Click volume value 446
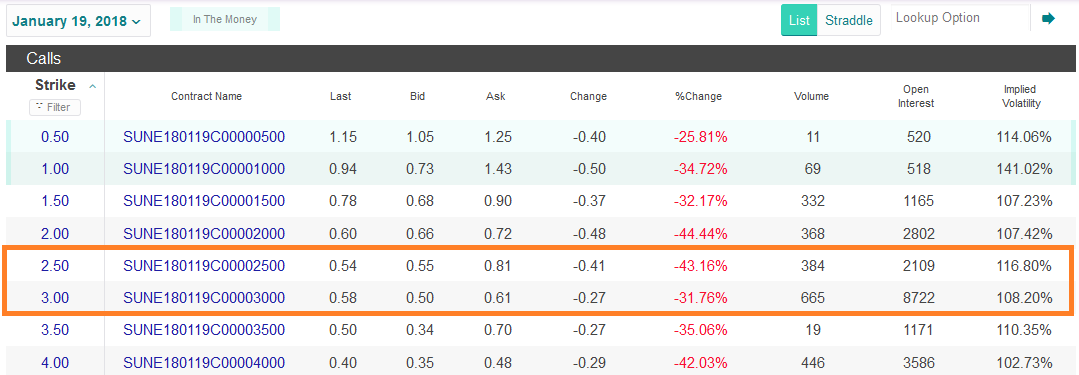The height and width of the screenshot is (375, 1079). (813, 363)
